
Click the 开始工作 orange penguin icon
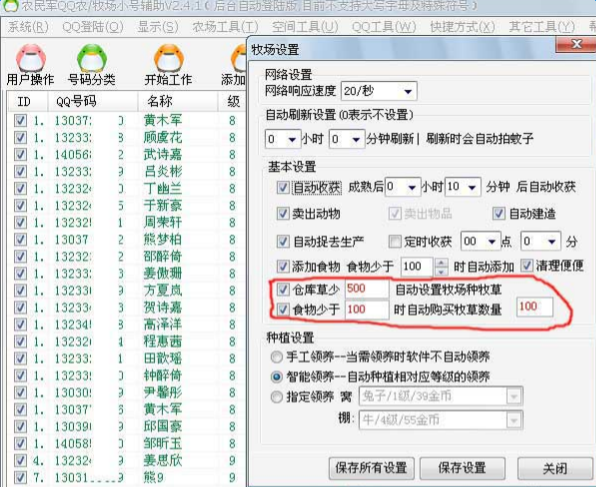[168, 58]
